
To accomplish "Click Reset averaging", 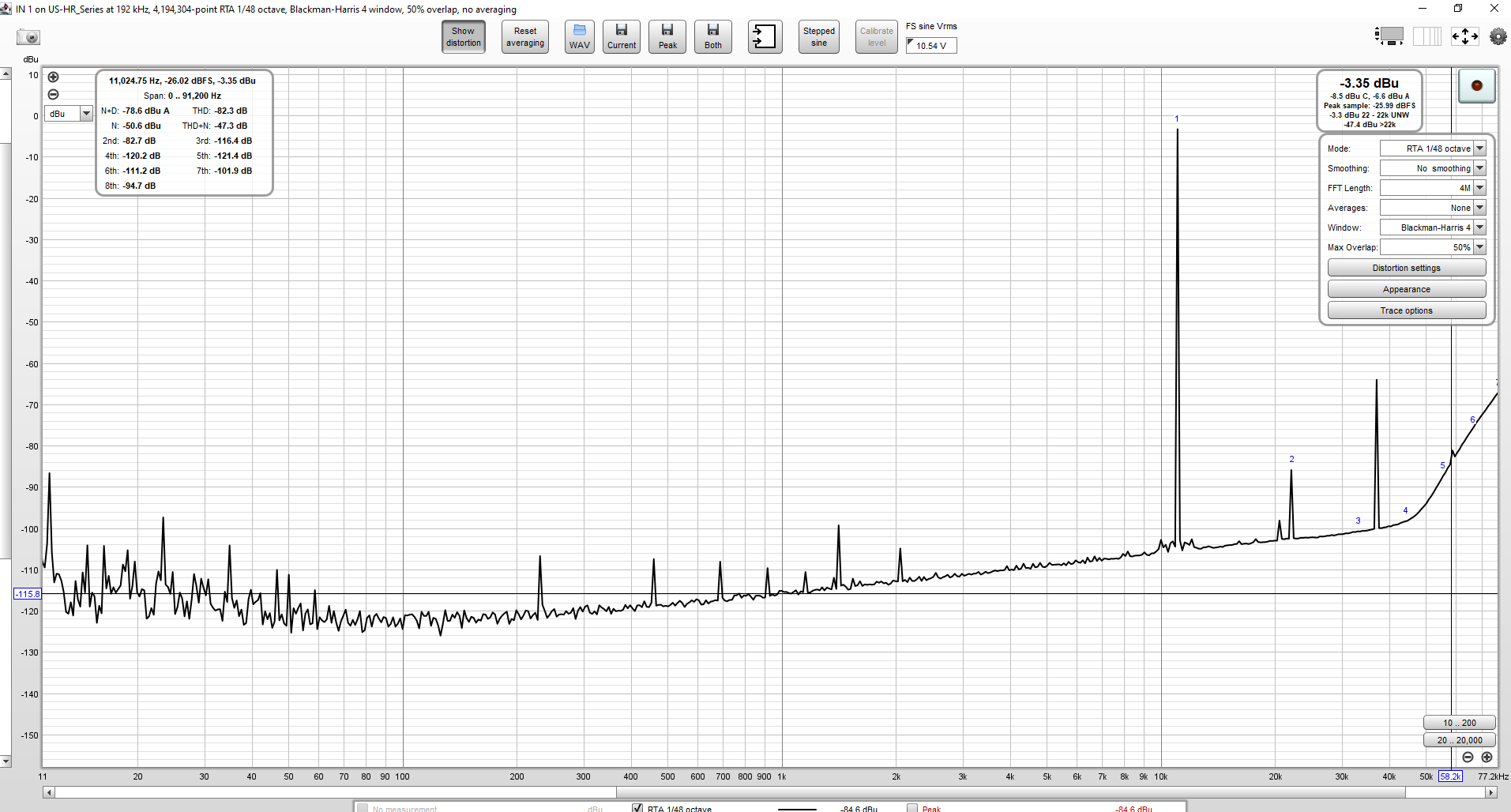I will (525, 37).
